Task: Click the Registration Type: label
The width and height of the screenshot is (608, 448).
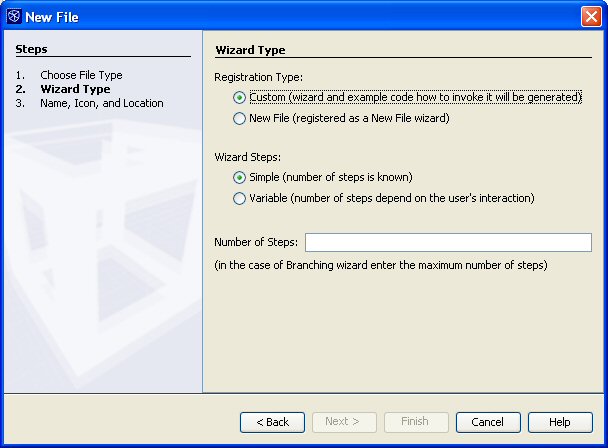Action: (x=258, y=77)
